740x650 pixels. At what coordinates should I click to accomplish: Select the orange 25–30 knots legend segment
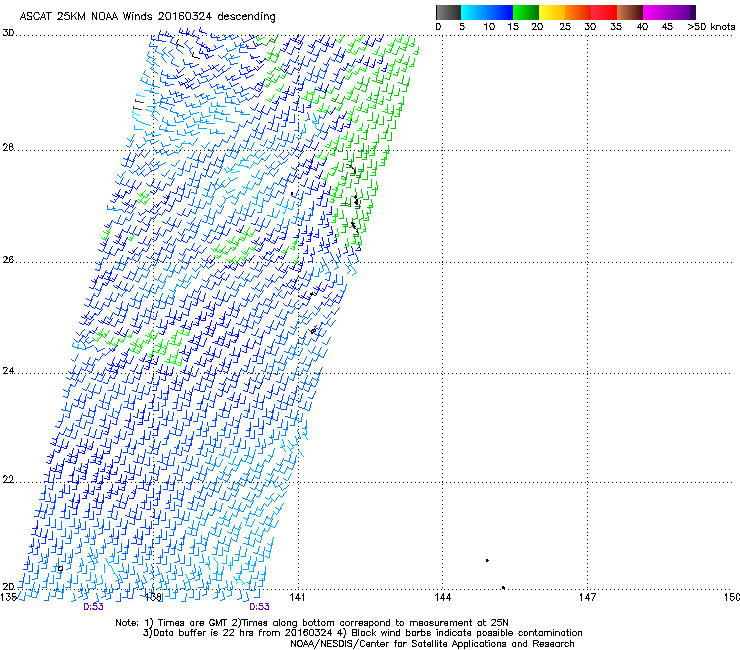tap(578, 12)
